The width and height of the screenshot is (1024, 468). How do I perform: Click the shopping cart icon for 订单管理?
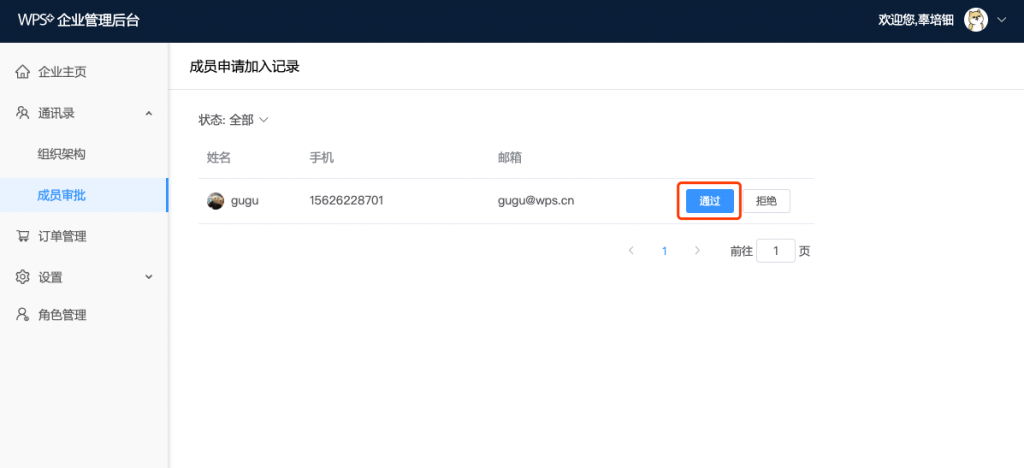(23, 236)
